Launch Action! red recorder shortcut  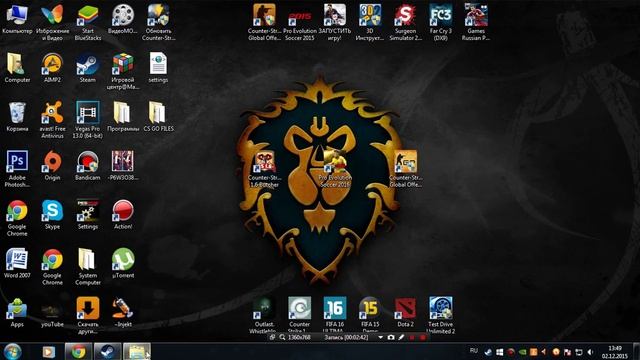click(x=123, y=215)
